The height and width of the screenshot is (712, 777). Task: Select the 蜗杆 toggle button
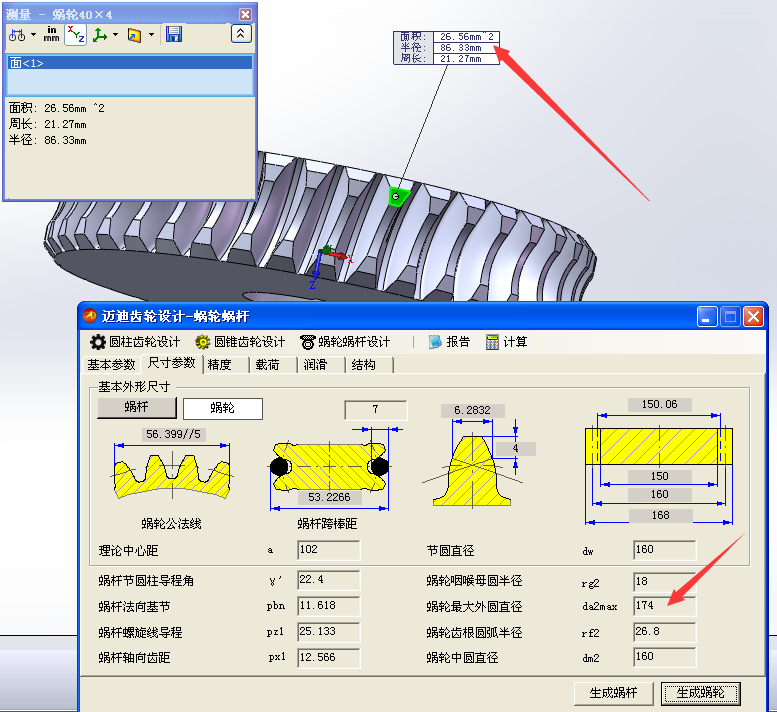pos(137,408)
